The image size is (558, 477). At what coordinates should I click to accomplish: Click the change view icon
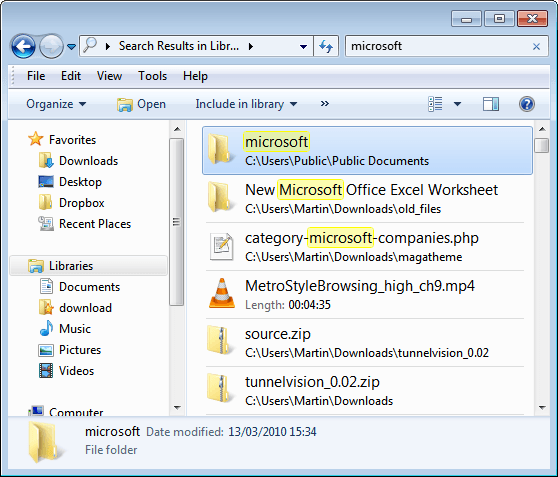tap(435, 104)
